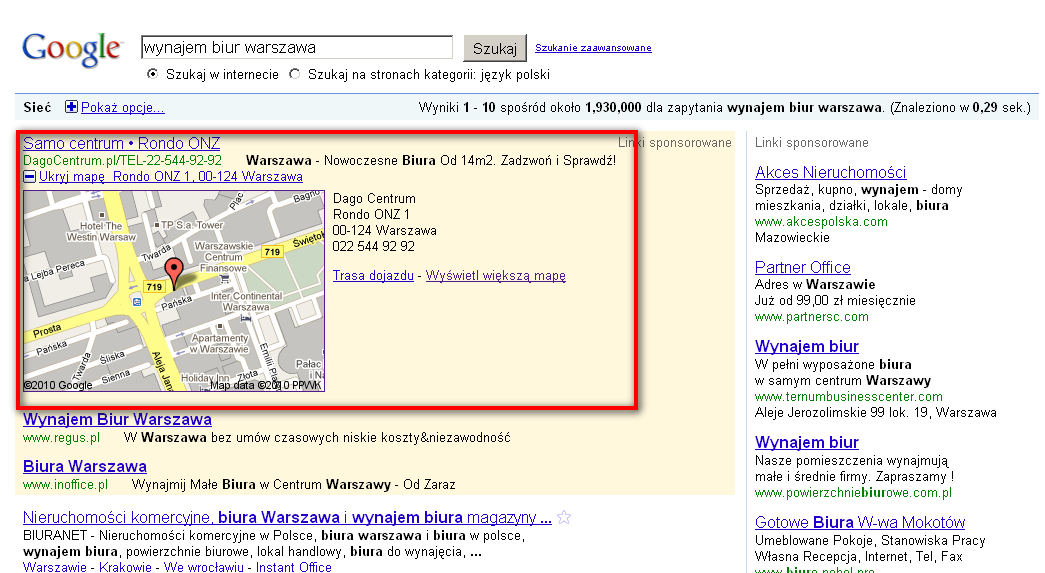Open Szukanie zaawansowane link

(x=593, y=48)
